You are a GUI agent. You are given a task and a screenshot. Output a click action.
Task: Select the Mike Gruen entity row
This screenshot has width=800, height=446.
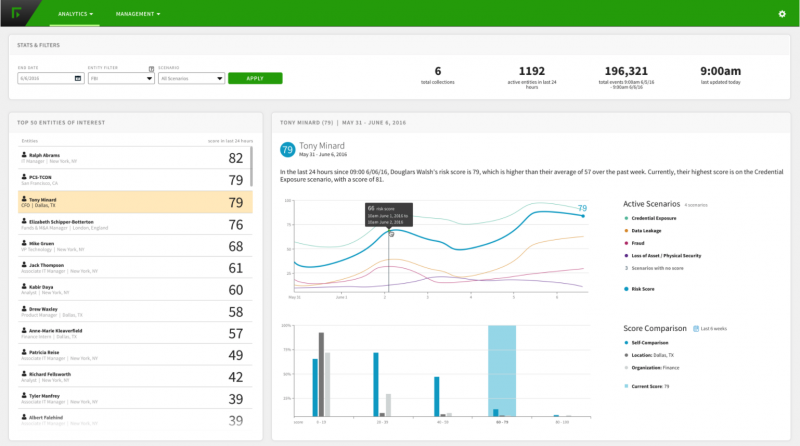(135, 246)
